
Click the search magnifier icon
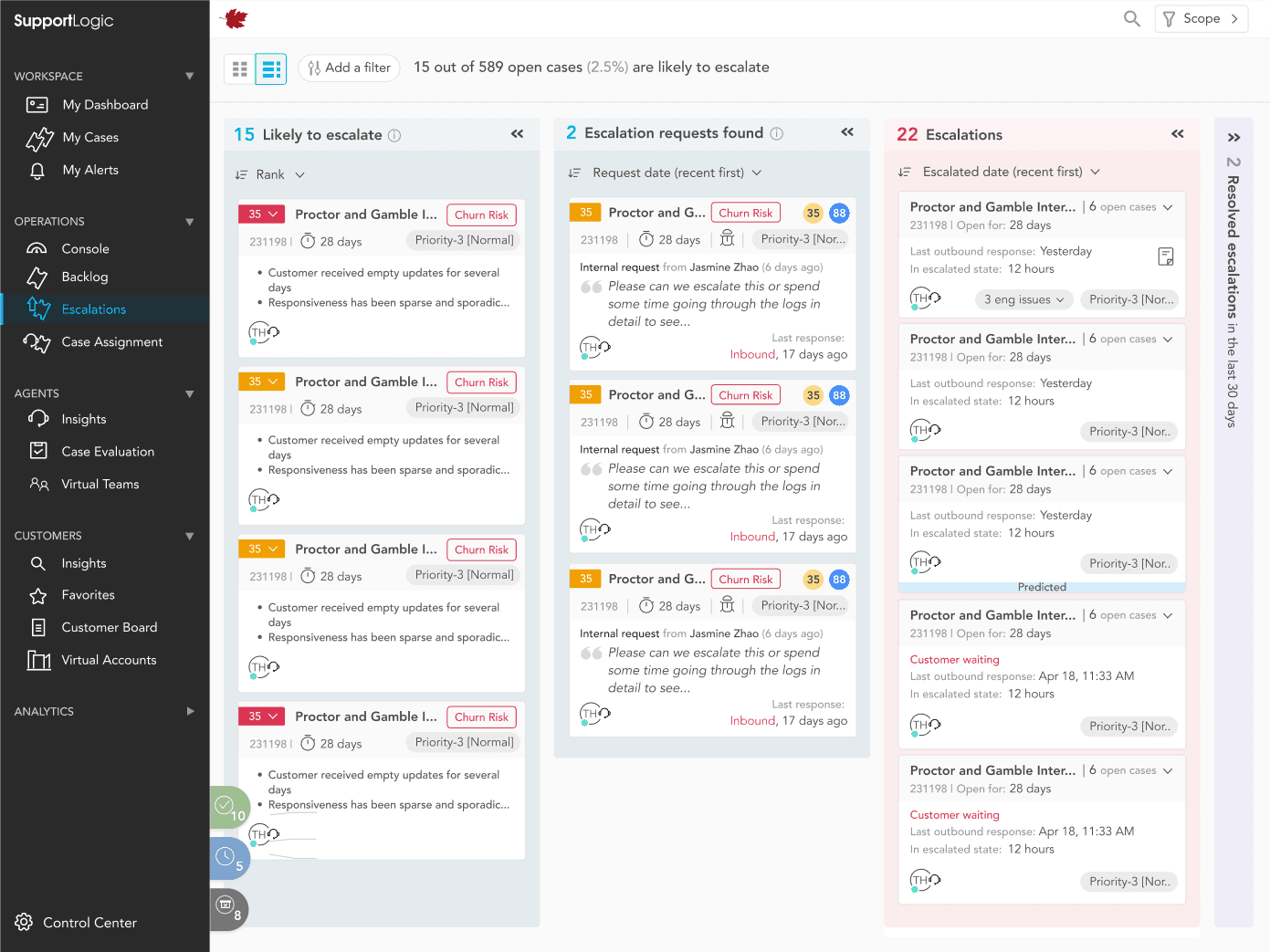pos(1131,19)
